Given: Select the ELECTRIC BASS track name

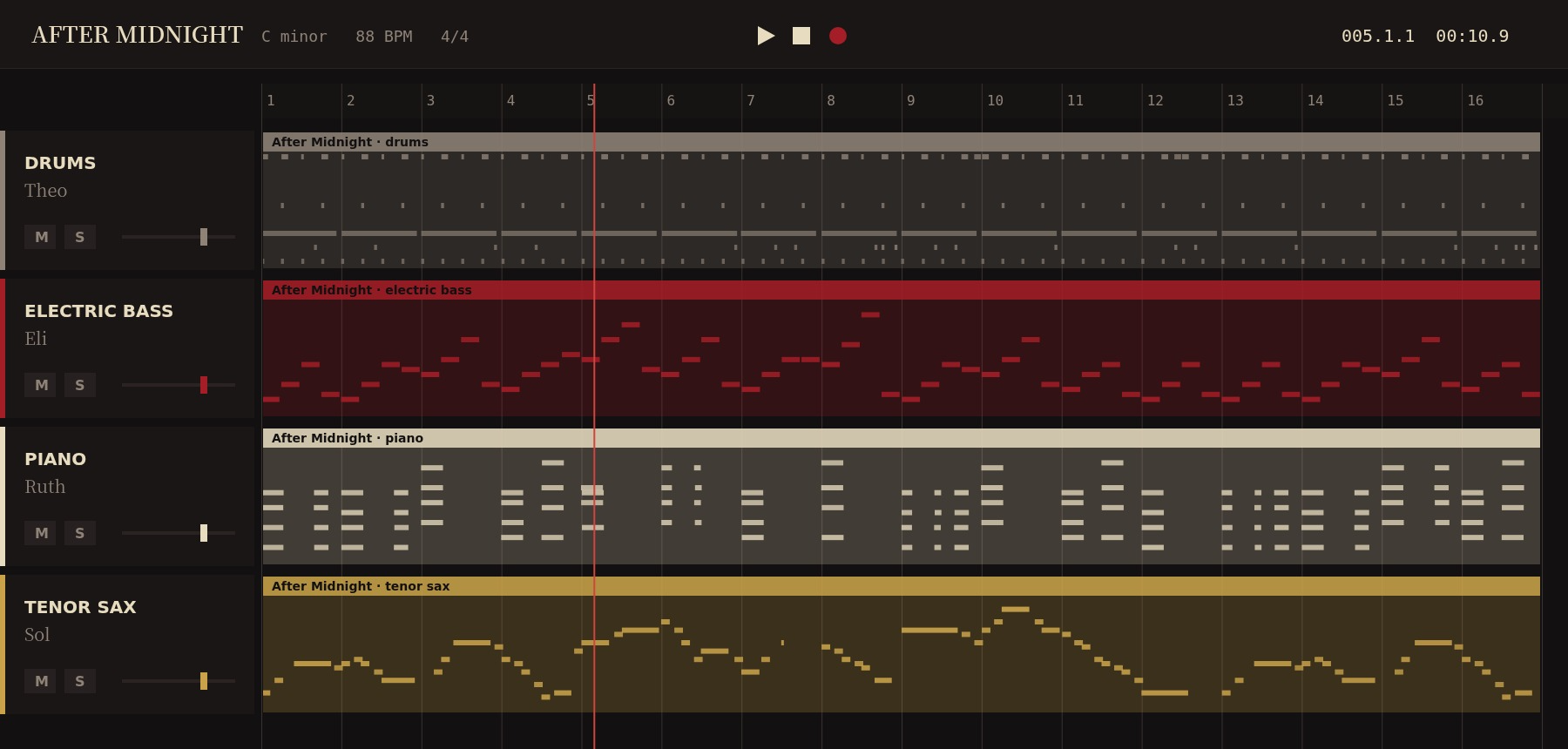Looking at the screenshot, I should [98, 311].
